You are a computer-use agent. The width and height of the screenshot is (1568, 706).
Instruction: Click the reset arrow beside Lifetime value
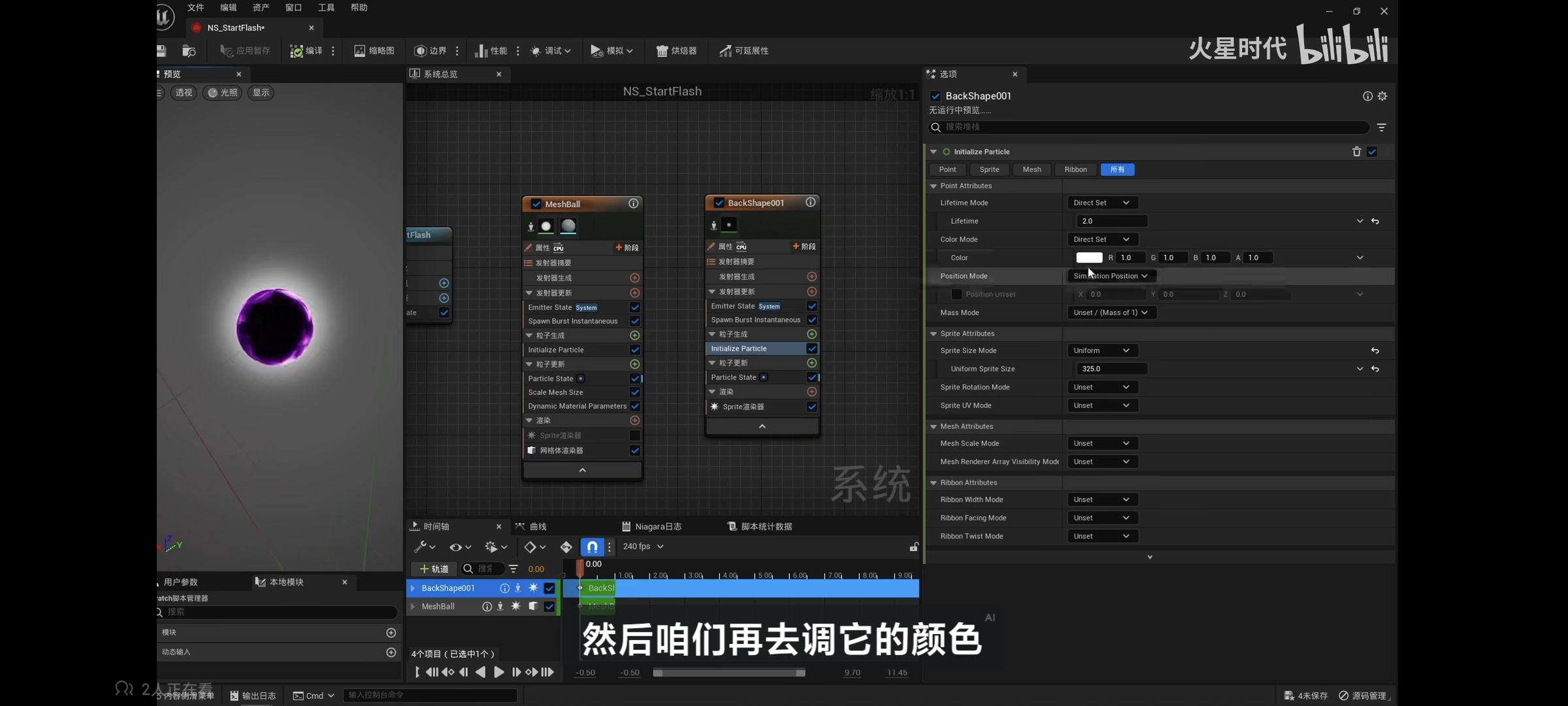[1375, 221]
